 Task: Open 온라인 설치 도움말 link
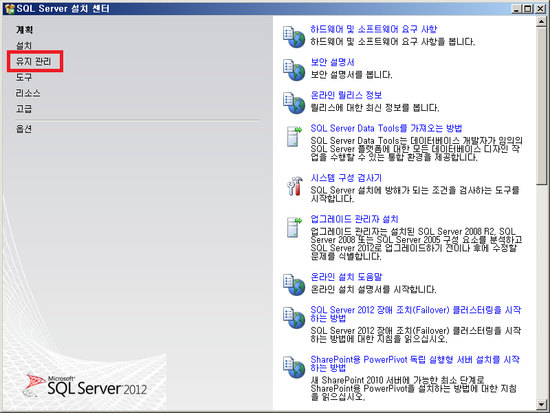pos(346,277)
